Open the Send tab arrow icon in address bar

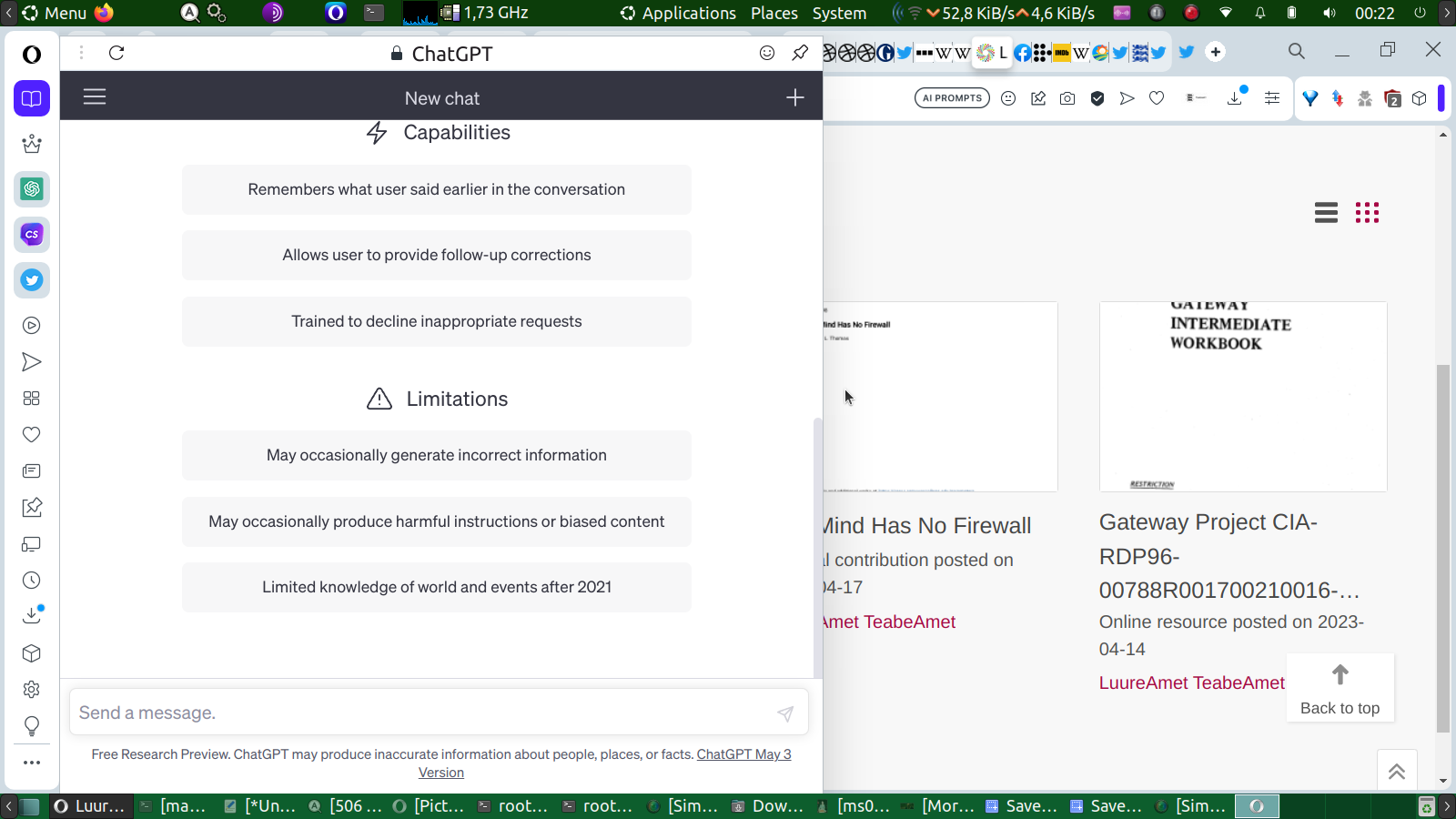tap(1127, 98)
